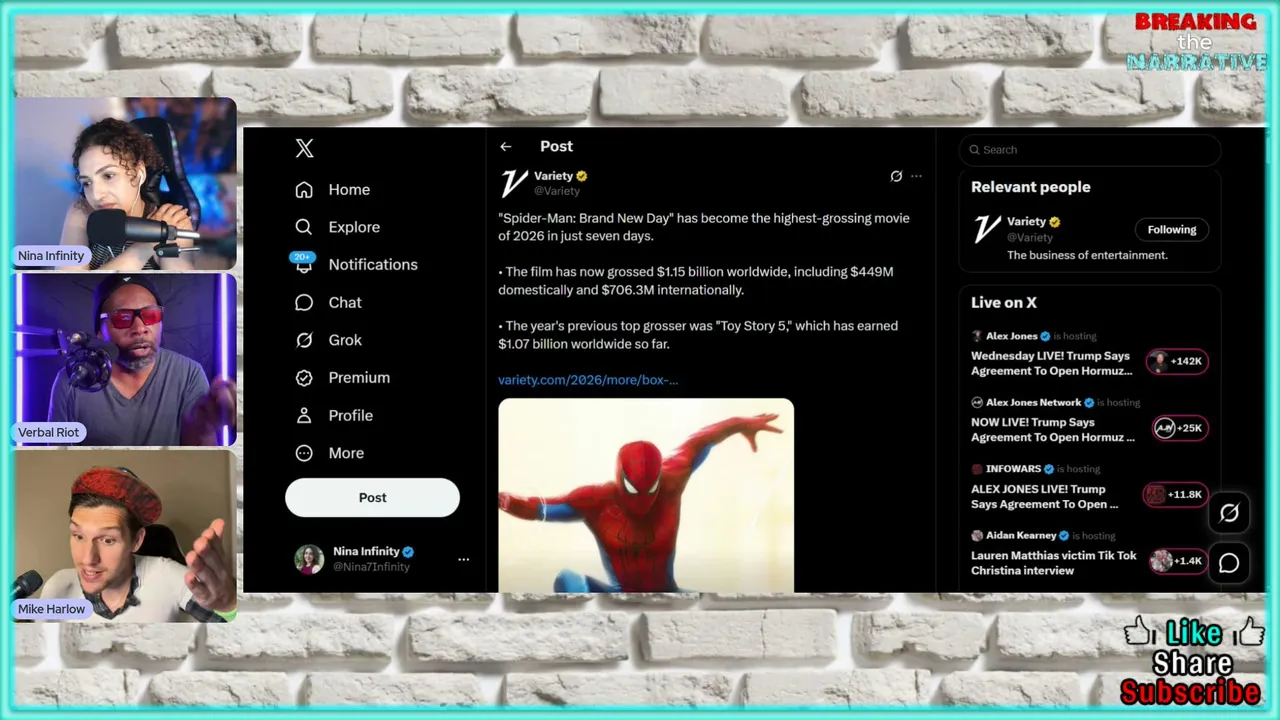Click the Post page heading

pyautogui.click(x=556, y=146)
